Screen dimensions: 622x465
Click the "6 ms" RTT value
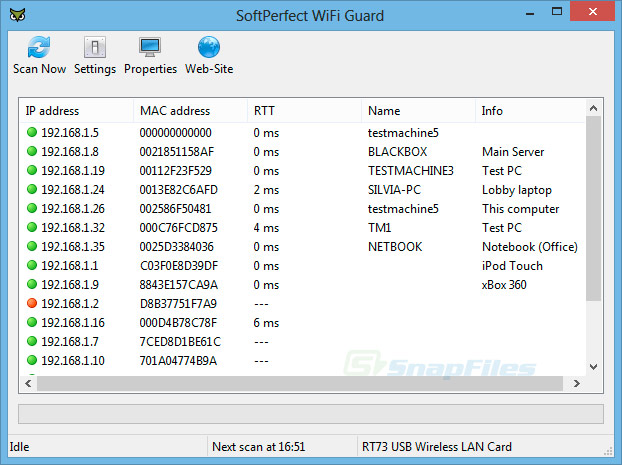click(266, 323)
